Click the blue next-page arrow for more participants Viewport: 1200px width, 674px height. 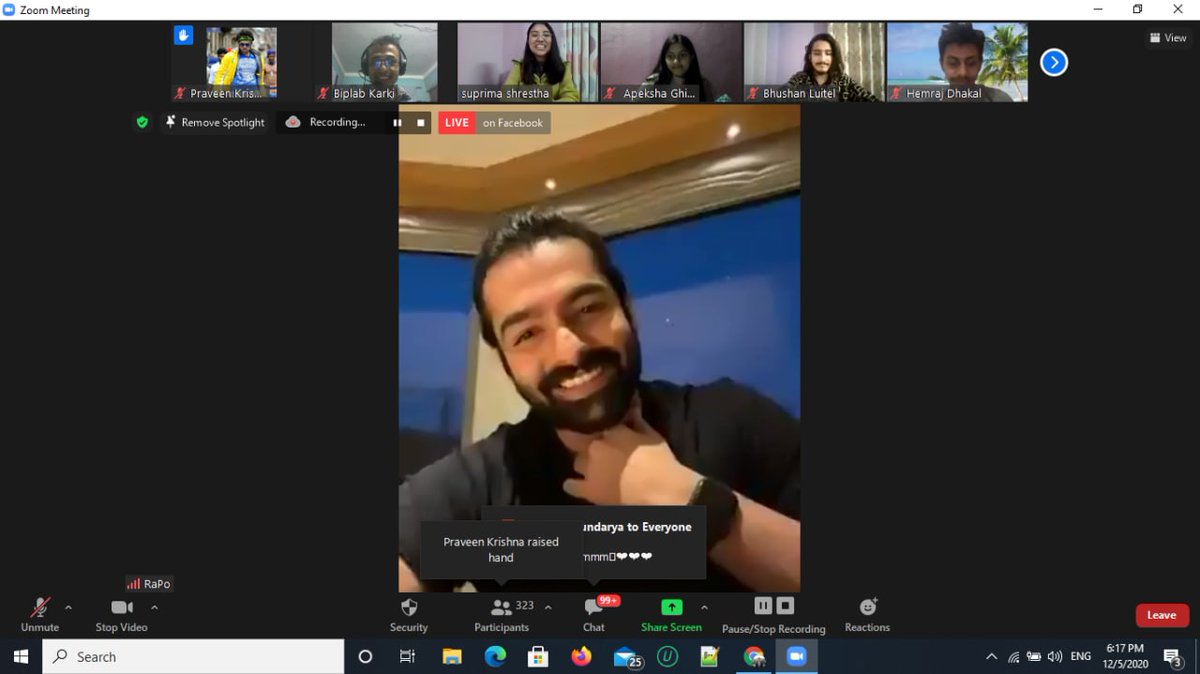pos(1053,62)
